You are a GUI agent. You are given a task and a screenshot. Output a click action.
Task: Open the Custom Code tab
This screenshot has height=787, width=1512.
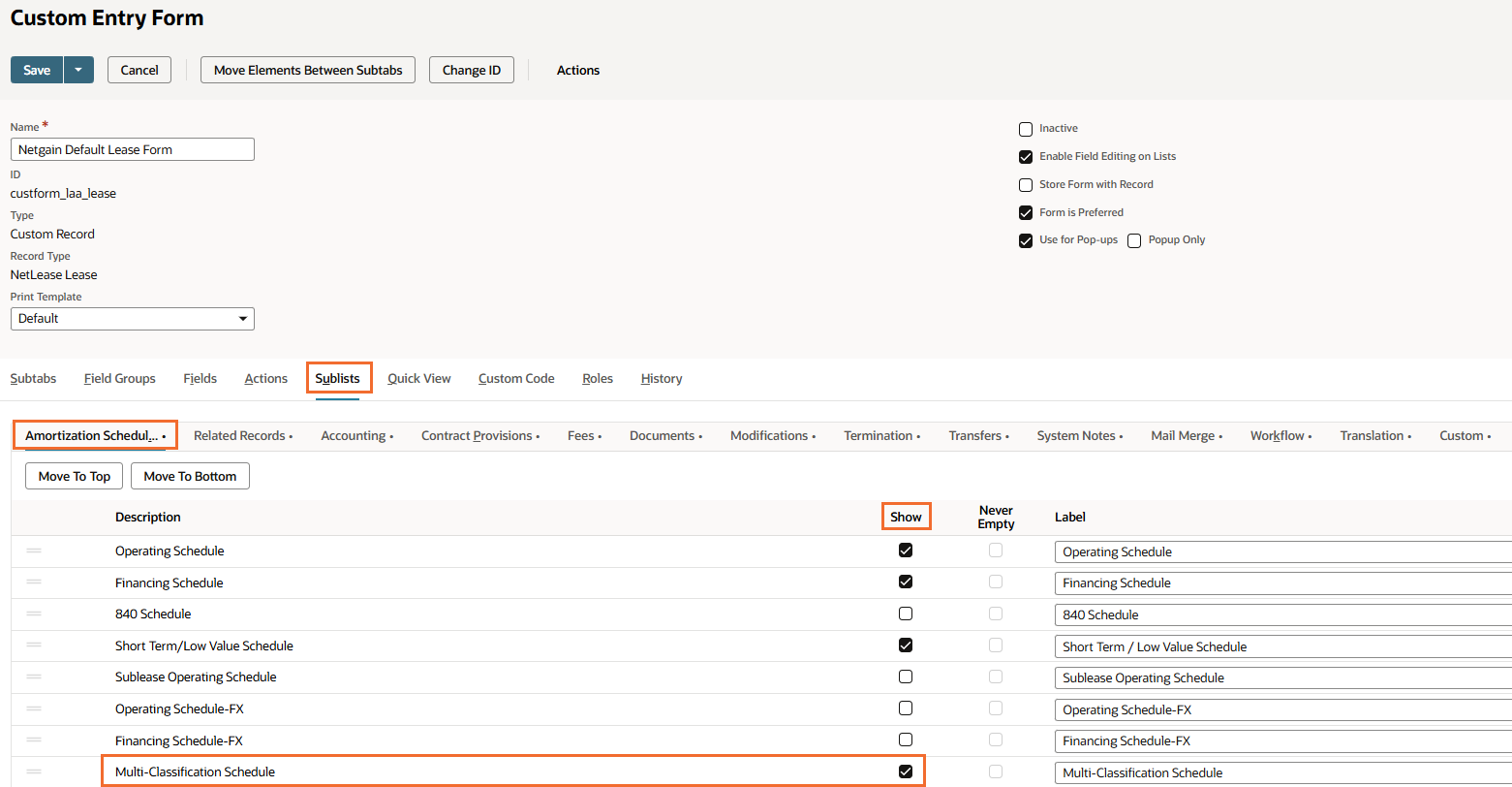click(516, 378)
